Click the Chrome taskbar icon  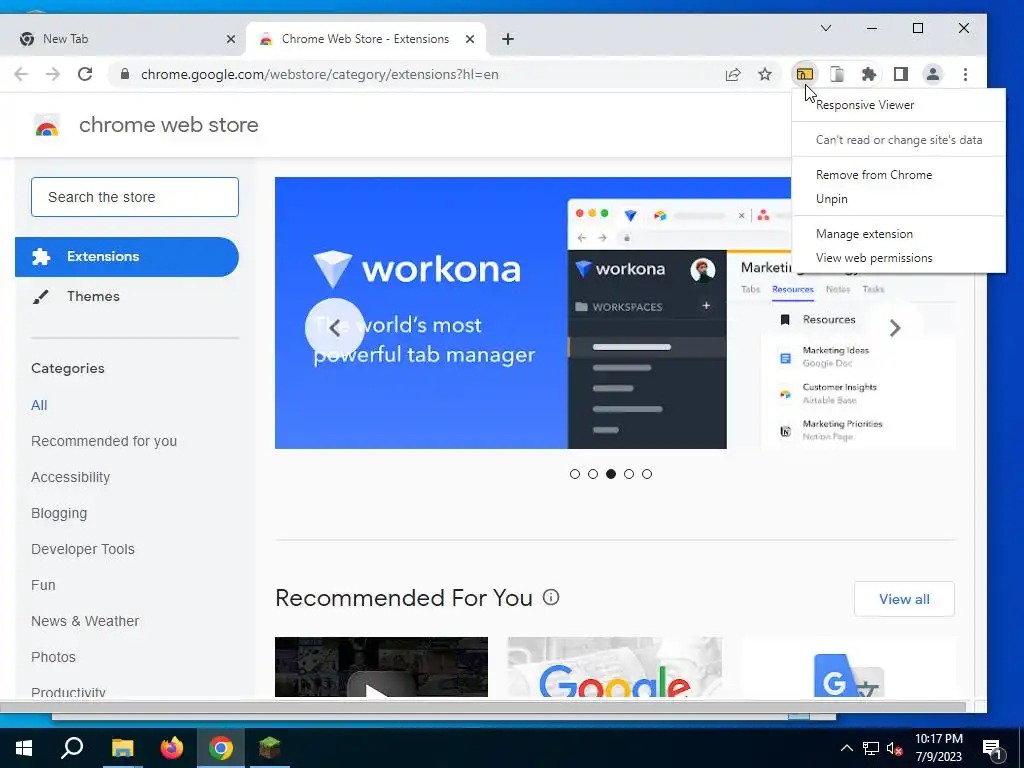(221, 748)
